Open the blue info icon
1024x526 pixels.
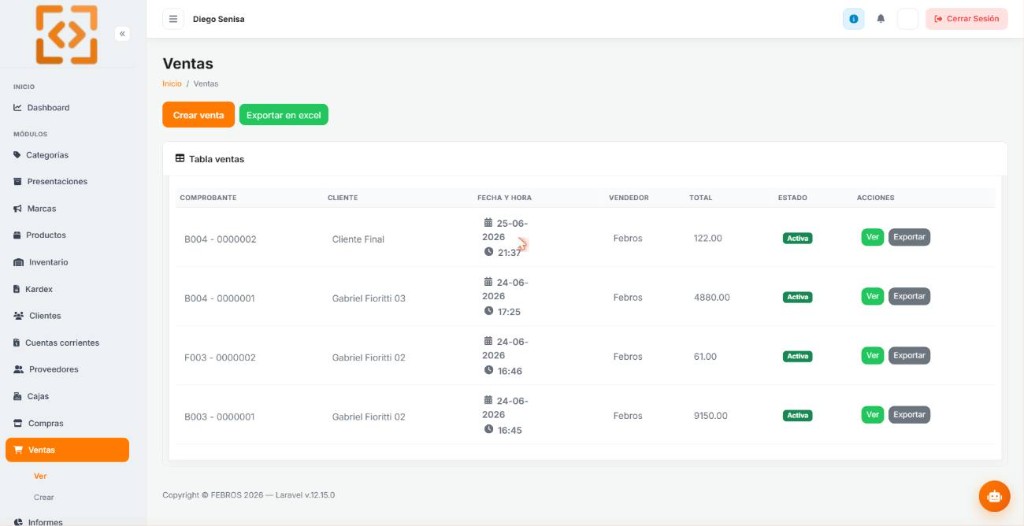[853, 19]
